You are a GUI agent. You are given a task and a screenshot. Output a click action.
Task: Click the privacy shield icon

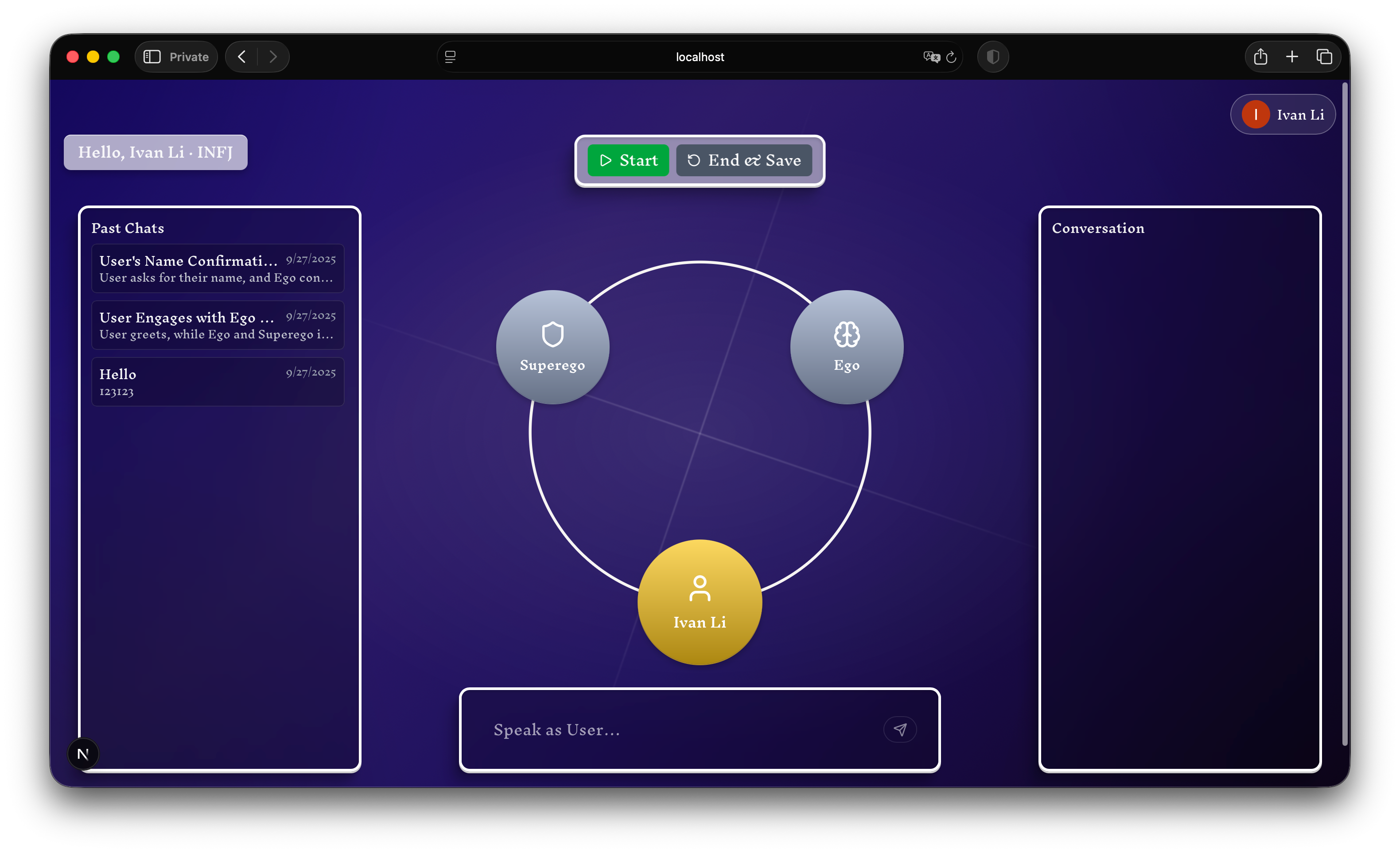point(992,57)
